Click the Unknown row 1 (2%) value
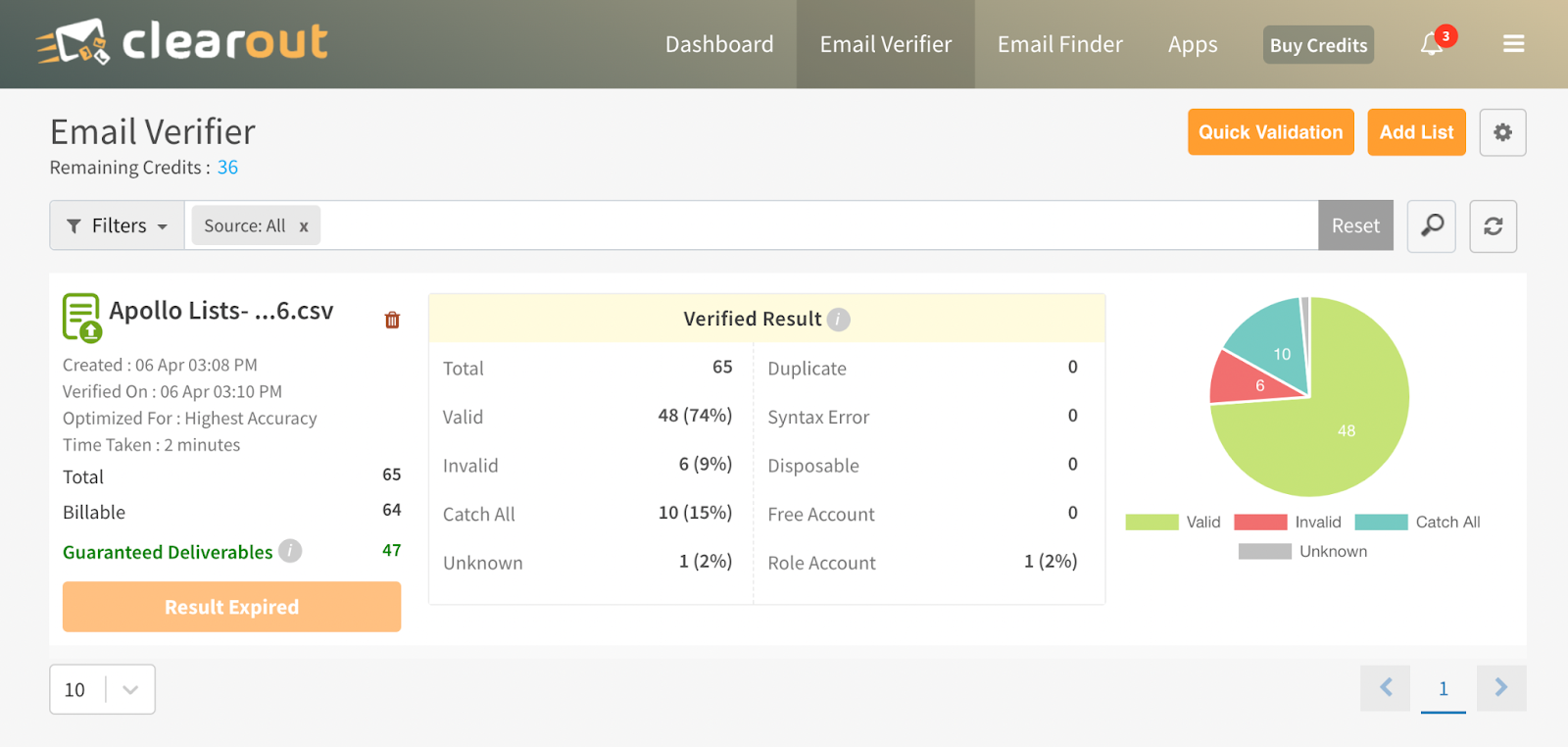 (706, 562)
